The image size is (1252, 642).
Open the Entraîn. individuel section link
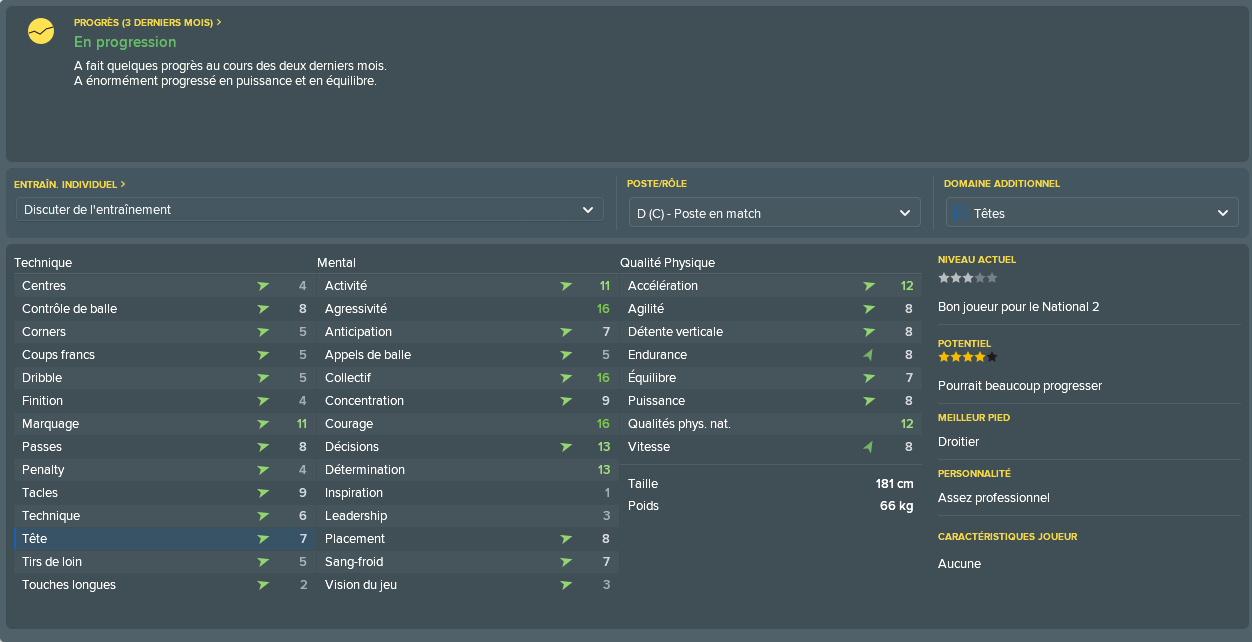pos(70,184)
